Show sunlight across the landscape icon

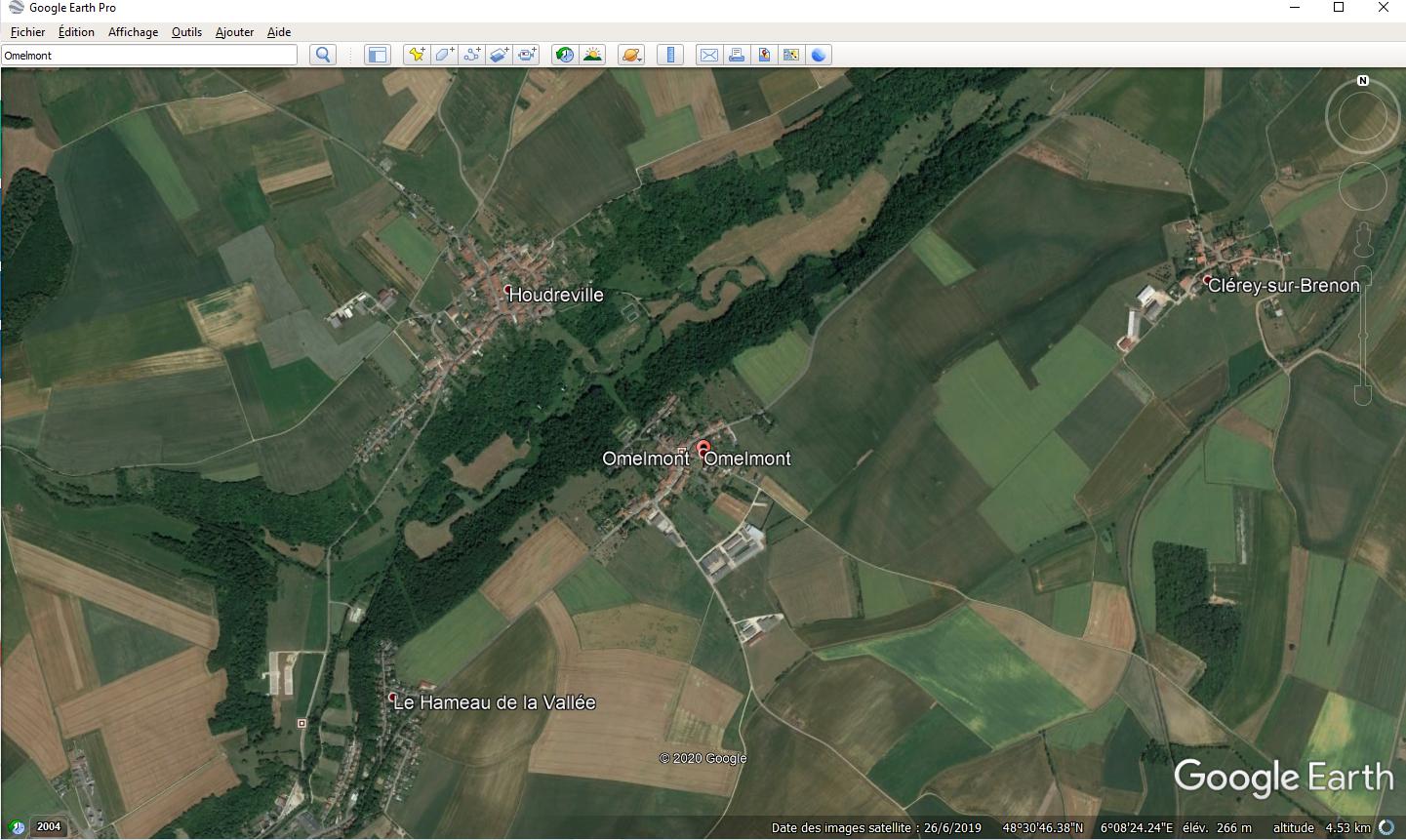[x=592, y=55]
